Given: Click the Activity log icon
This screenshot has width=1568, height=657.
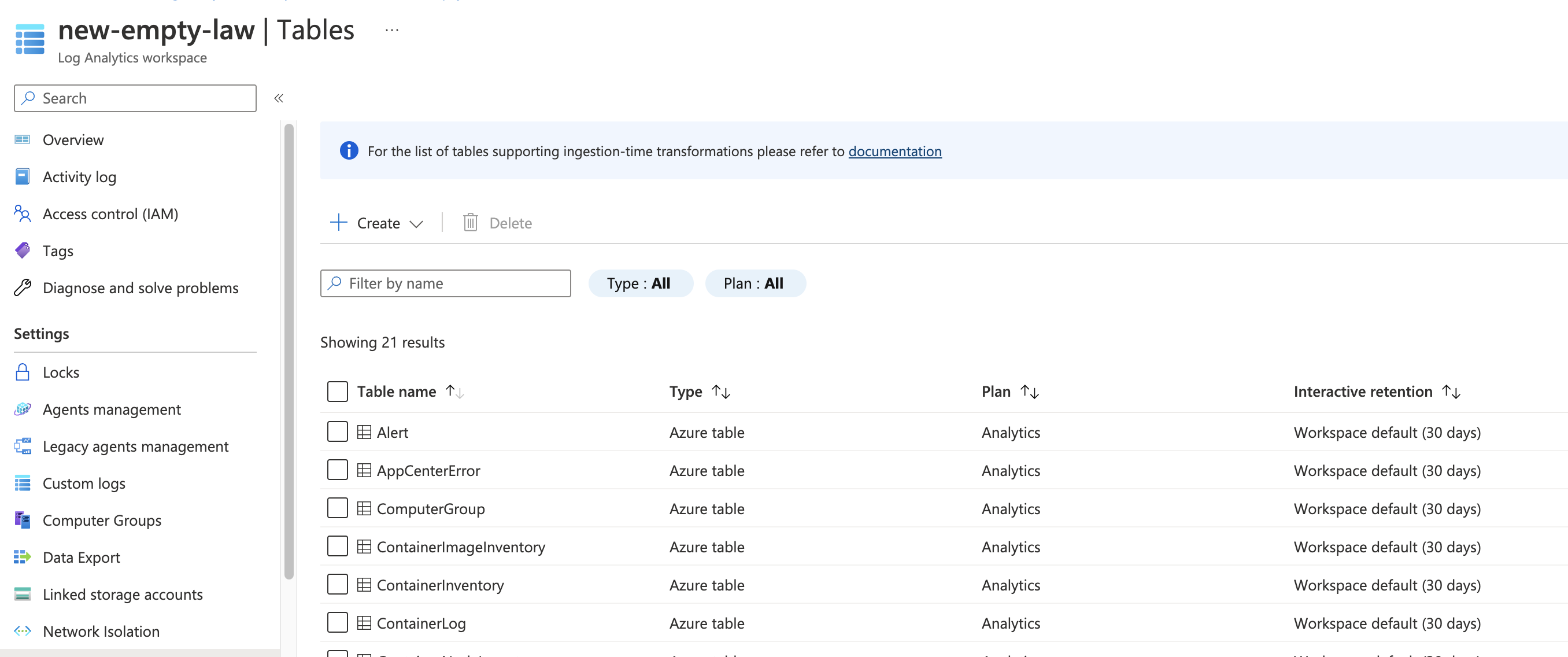Looking at the screenshot, I should 23,176.
